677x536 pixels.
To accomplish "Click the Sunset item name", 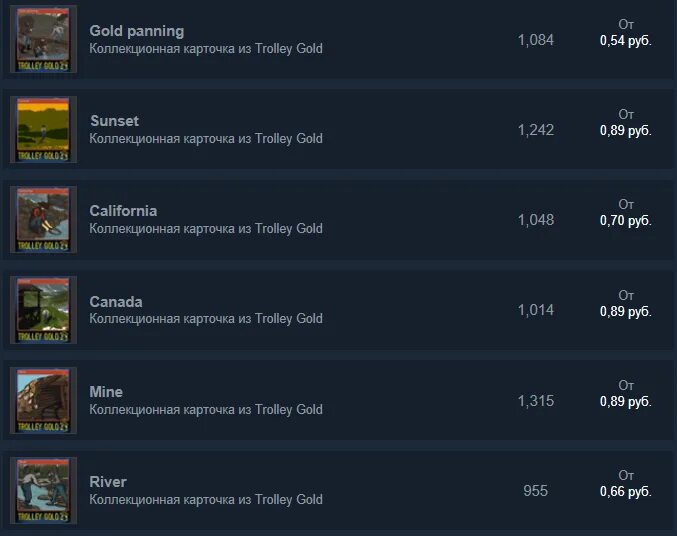I will [x=114, y=121].
